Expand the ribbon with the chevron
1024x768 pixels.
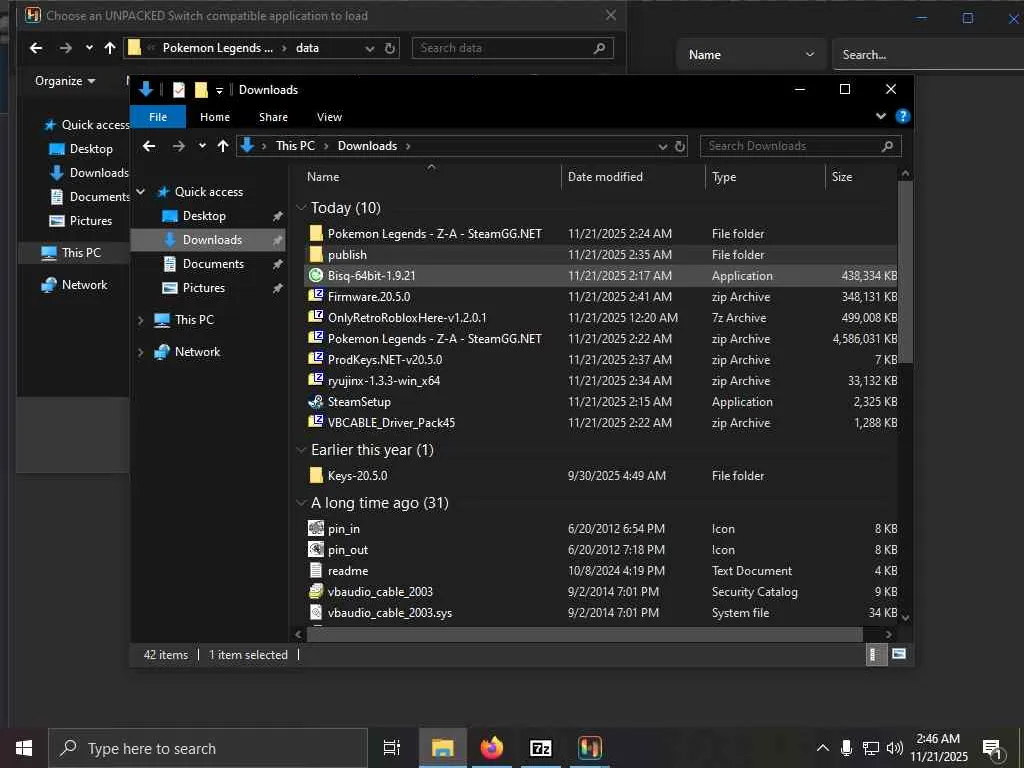(880, 116)
